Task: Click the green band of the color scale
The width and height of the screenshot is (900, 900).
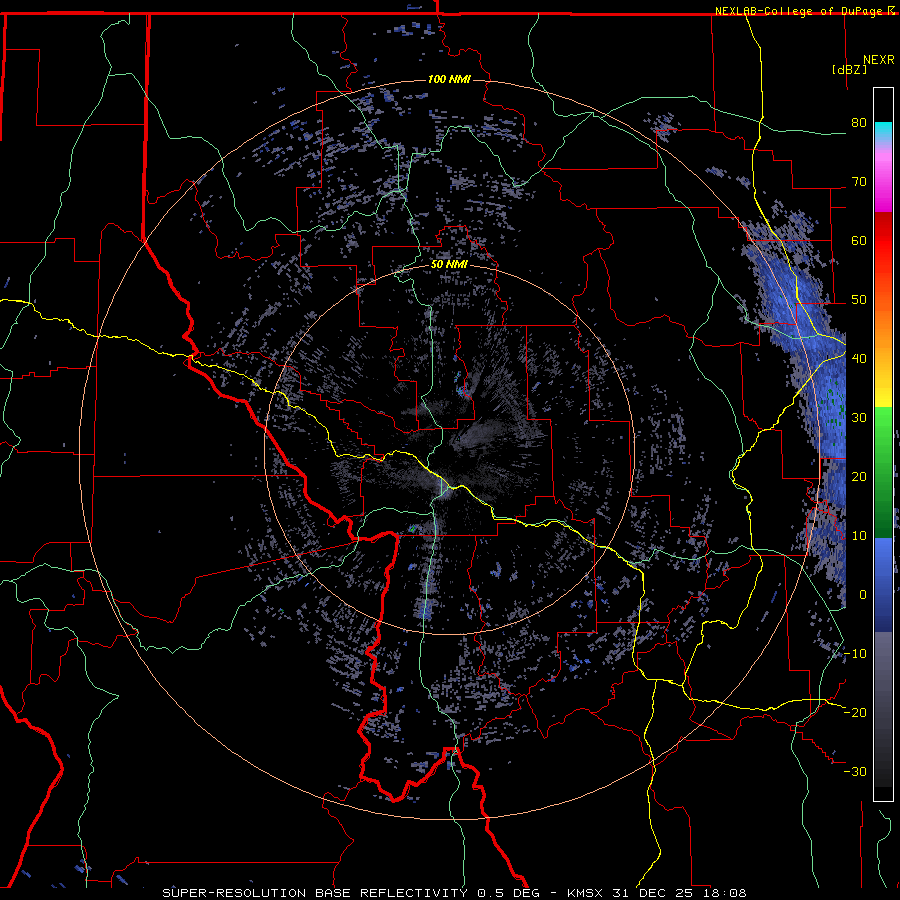Action: click(883, 472)
